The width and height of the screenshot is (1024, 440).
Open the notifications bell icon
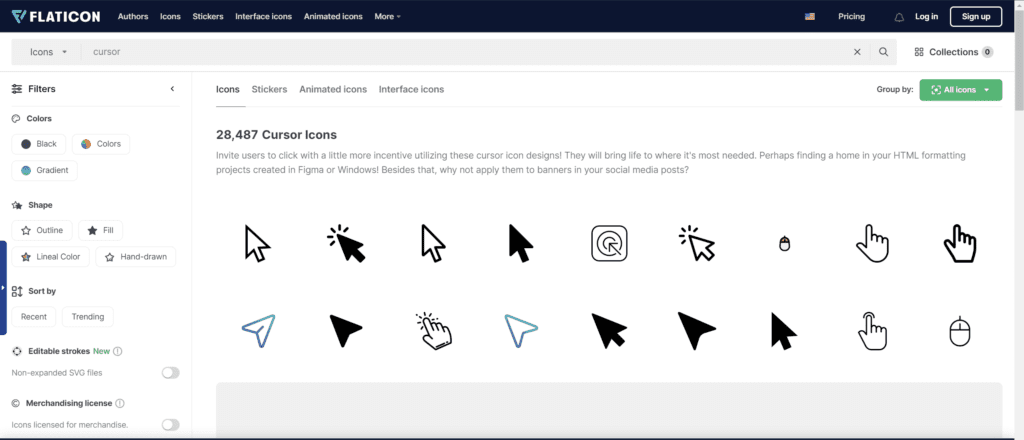(x=899, y=17)
